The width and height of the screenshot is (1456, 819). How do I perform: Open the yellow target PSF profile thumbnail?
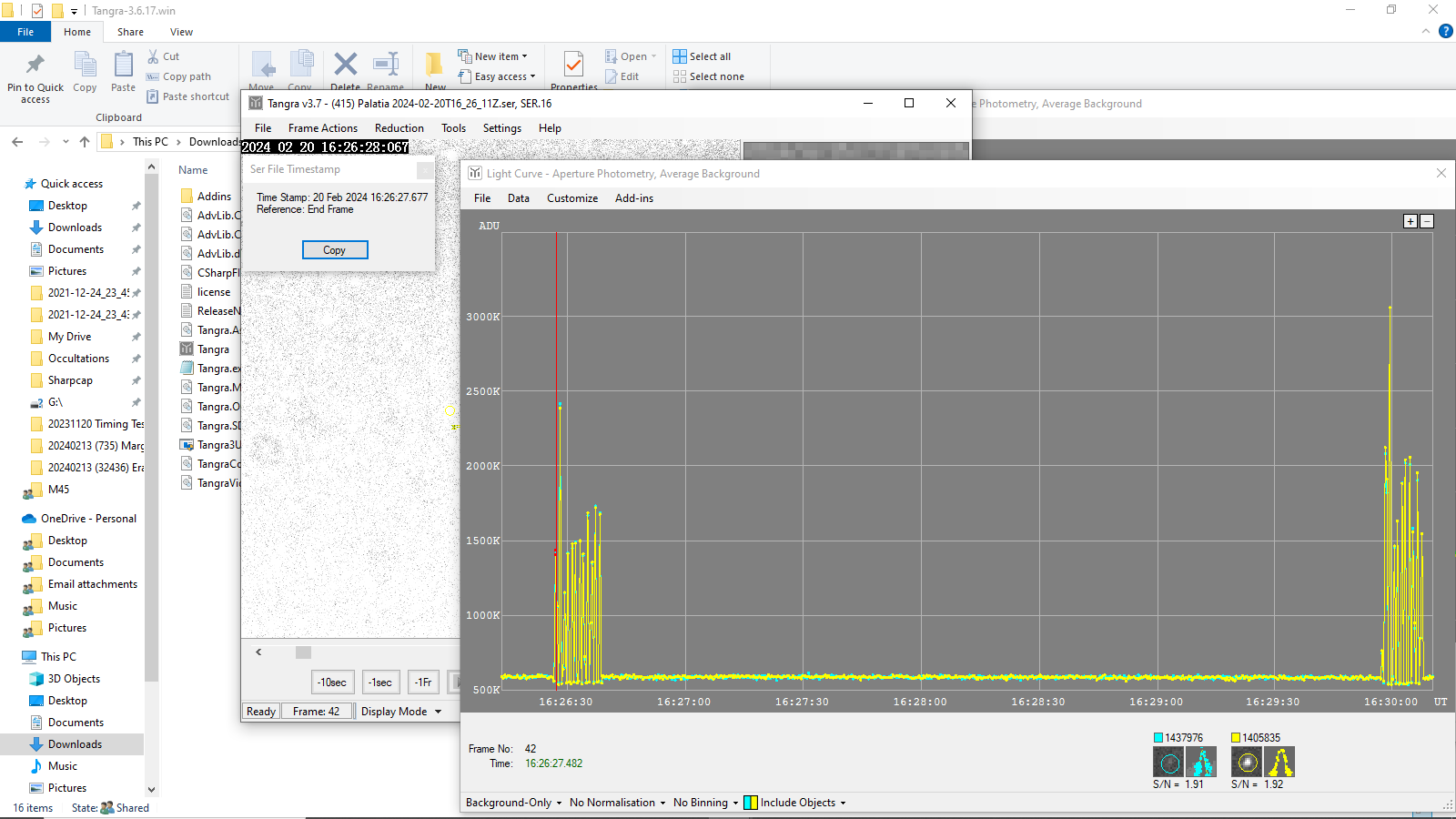(1279, 762)
